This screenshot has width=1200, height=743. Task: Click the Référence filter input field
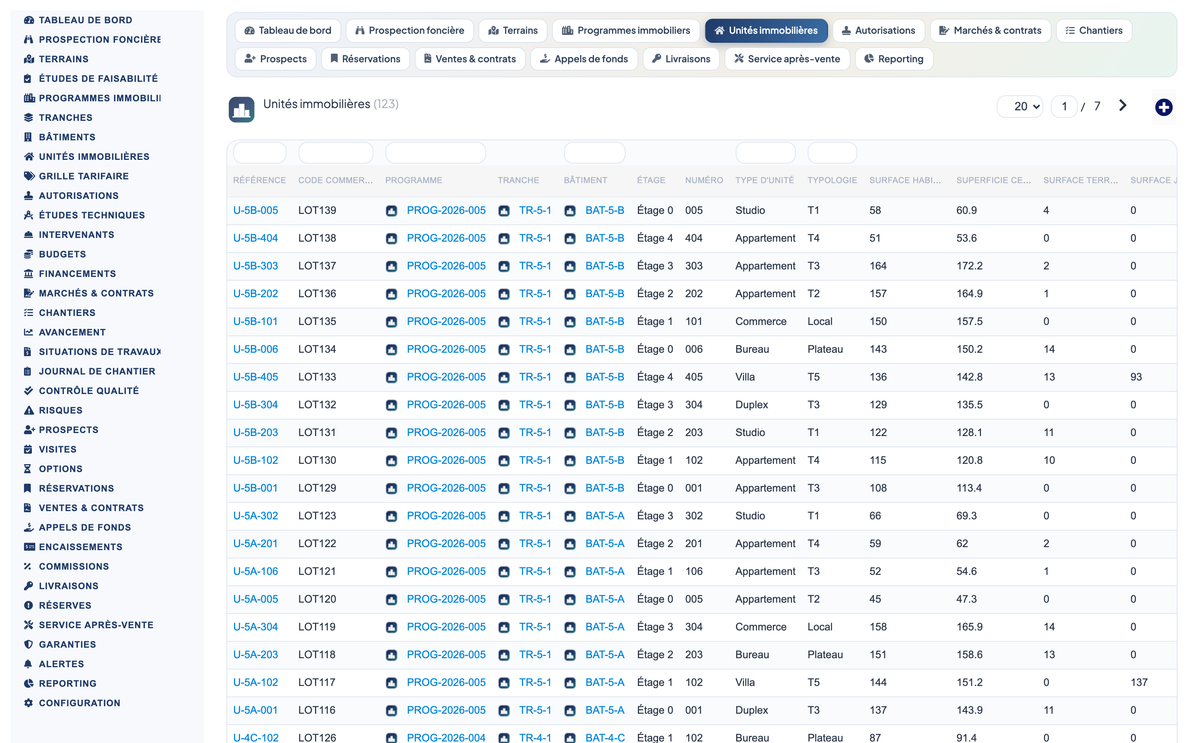259,153
